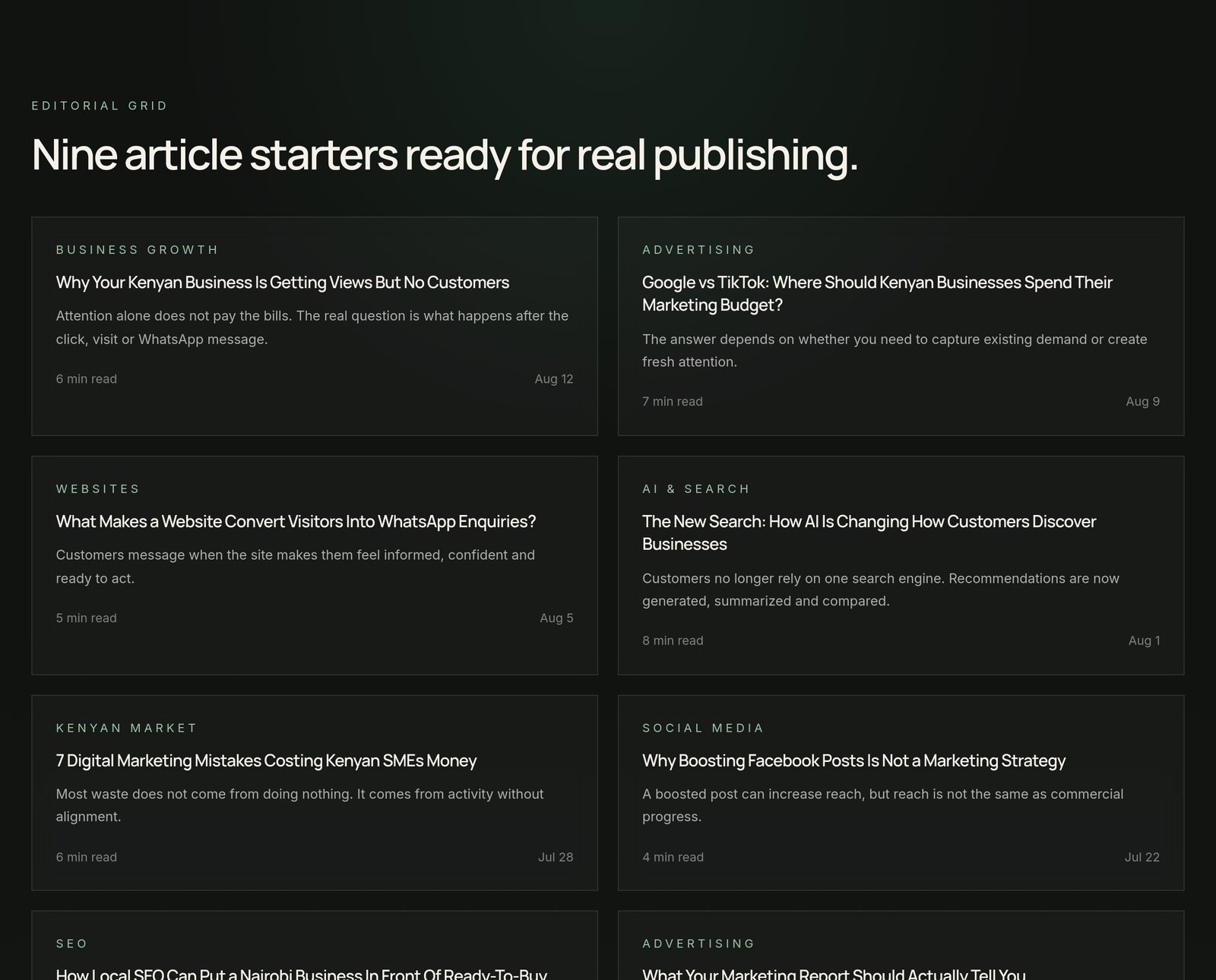
Task: Click ADVERTISING label above Marketing Report article
Action: [698, 944]
